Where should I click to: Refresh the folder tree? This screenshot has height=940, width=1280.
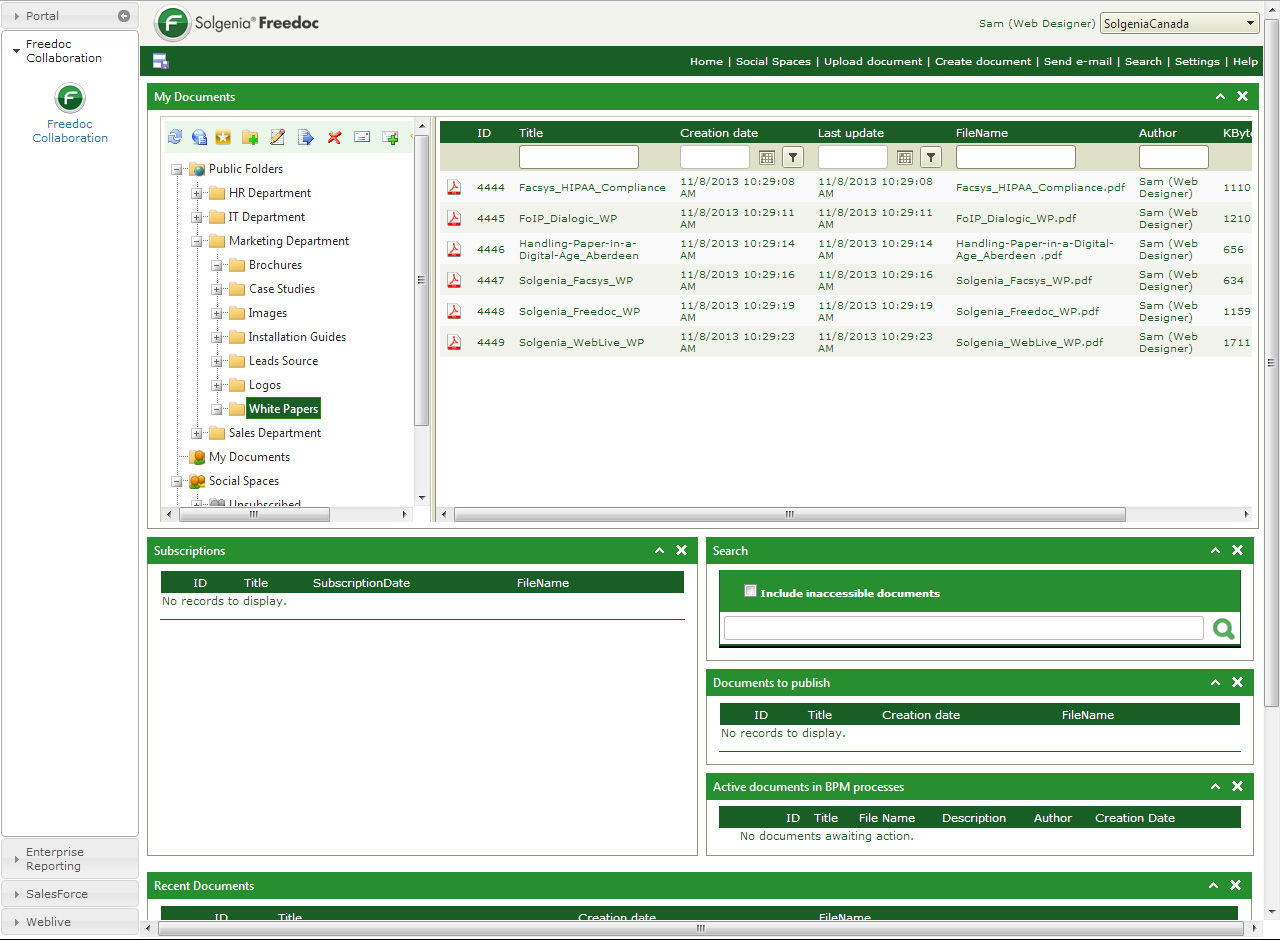(x=175, y=137)
